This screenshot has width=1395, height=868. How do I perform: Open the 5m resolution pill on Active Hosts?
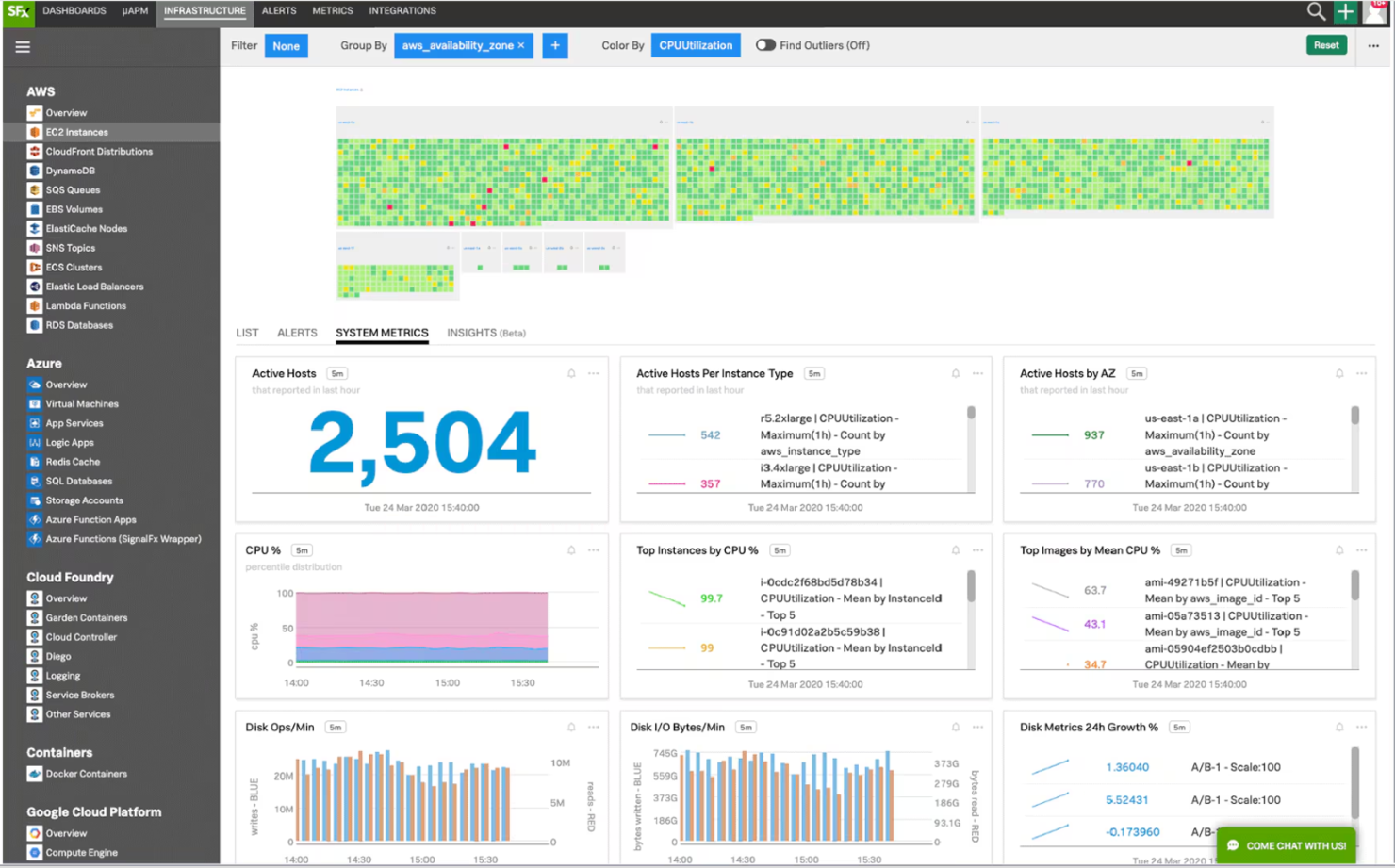coord(337,374)
